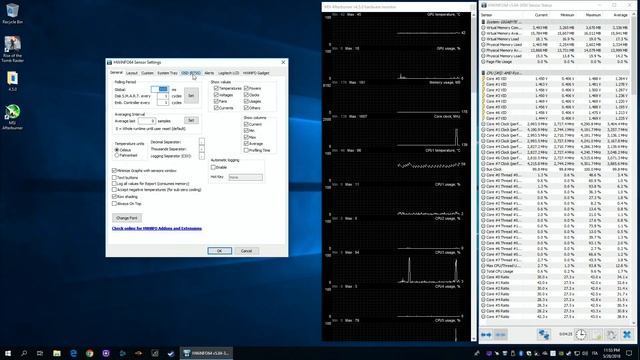This screenshot has width=640, height=360.
Task: Launch Microsoft Edge from the taskbar
Action: click(x=73, y=353)
